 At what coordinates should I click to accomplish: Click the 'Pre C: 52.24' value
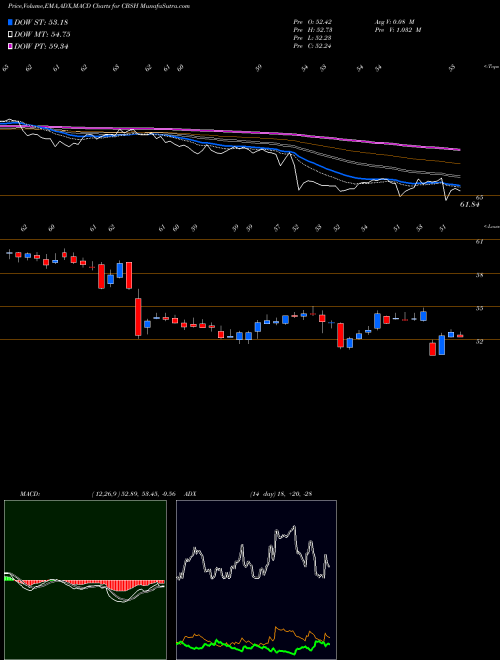(313, 46)
